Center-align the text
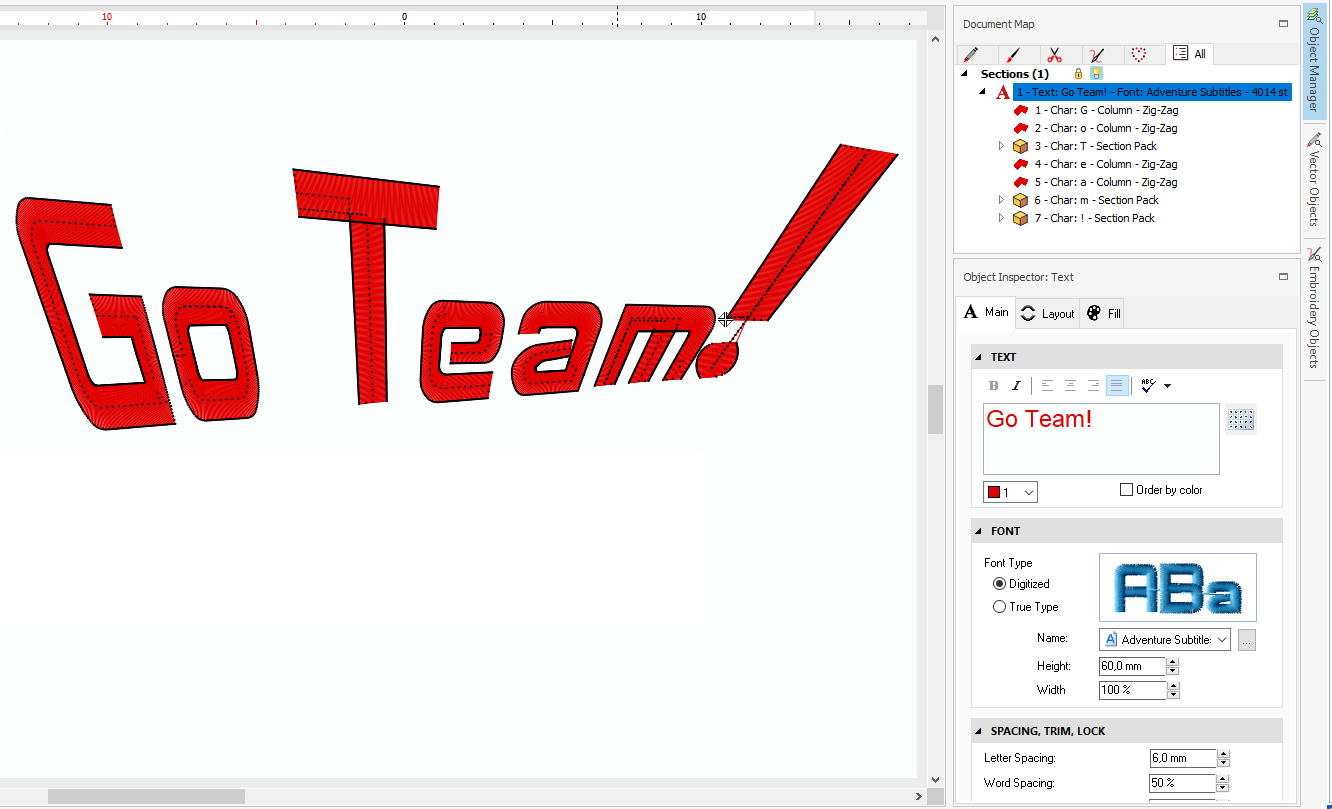Image resolution: width=1332 pixels, height=809 pixels. pos(1070,386)
